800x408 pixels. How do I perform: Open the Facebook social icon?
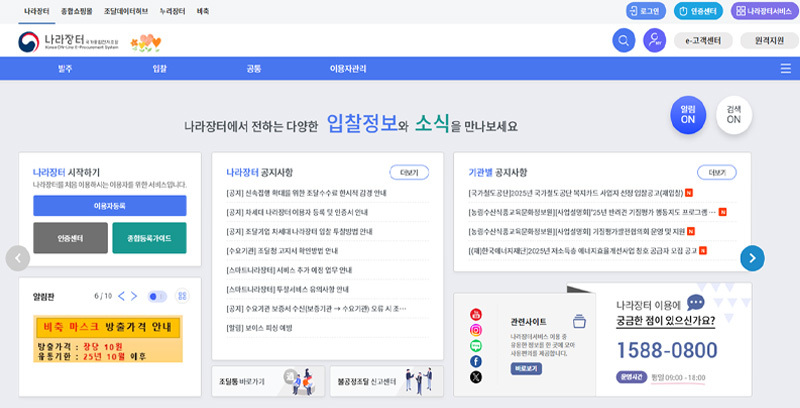[476, 362]
